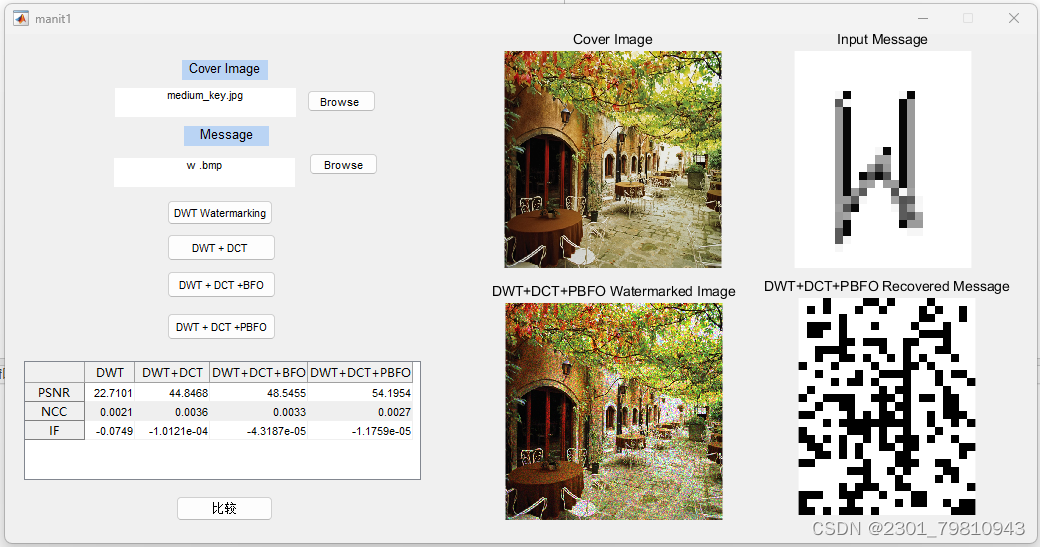Click the DWT+DCT+PBFO Watermarked Image title
This screenshot has height=547, width=1040.
tap(614, 291)
